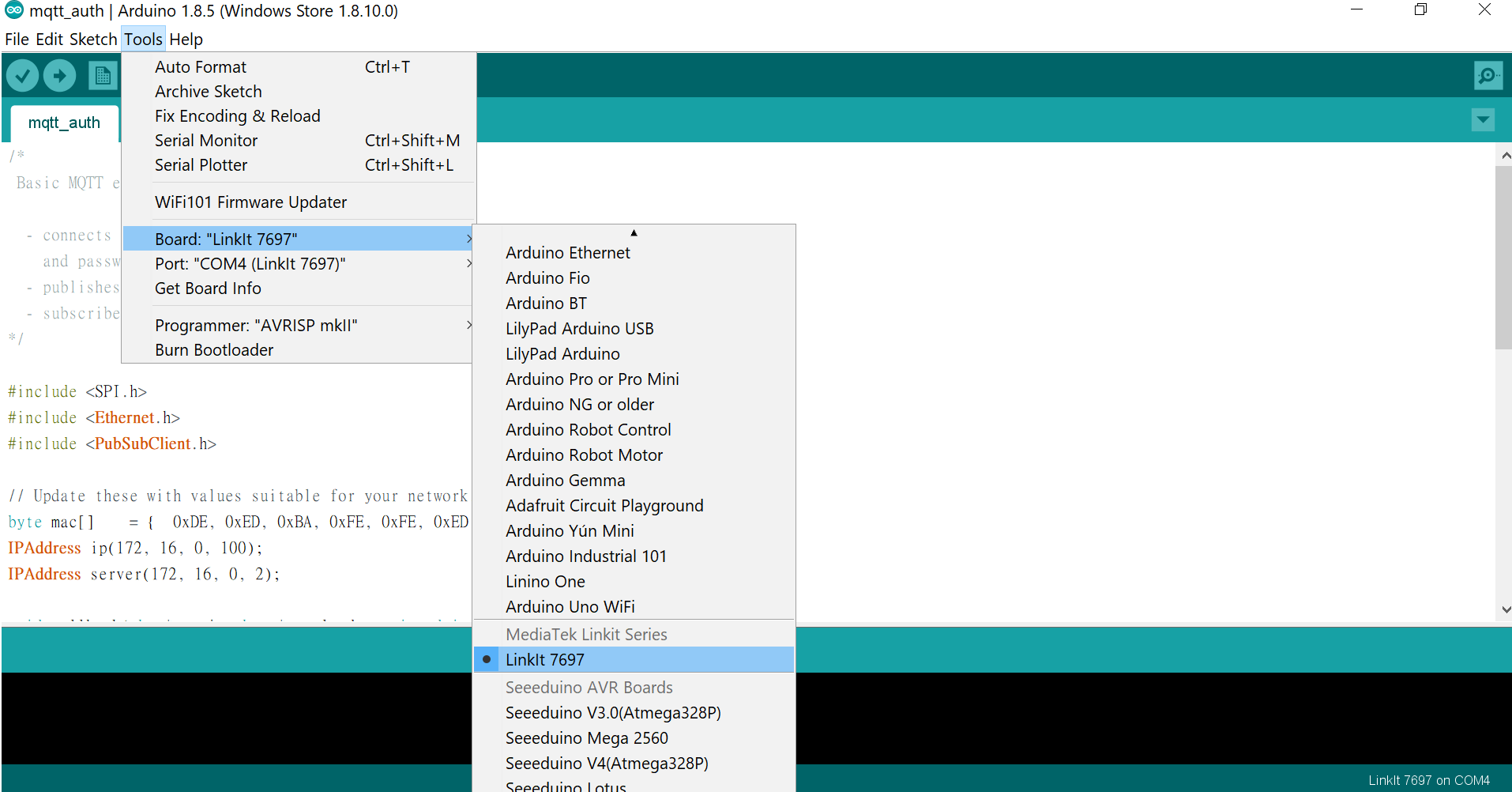Select the LinkIt 7697 radio option
Image resolution: width=1512 pixels, height=792 pixels.
(x=634, y=659)
